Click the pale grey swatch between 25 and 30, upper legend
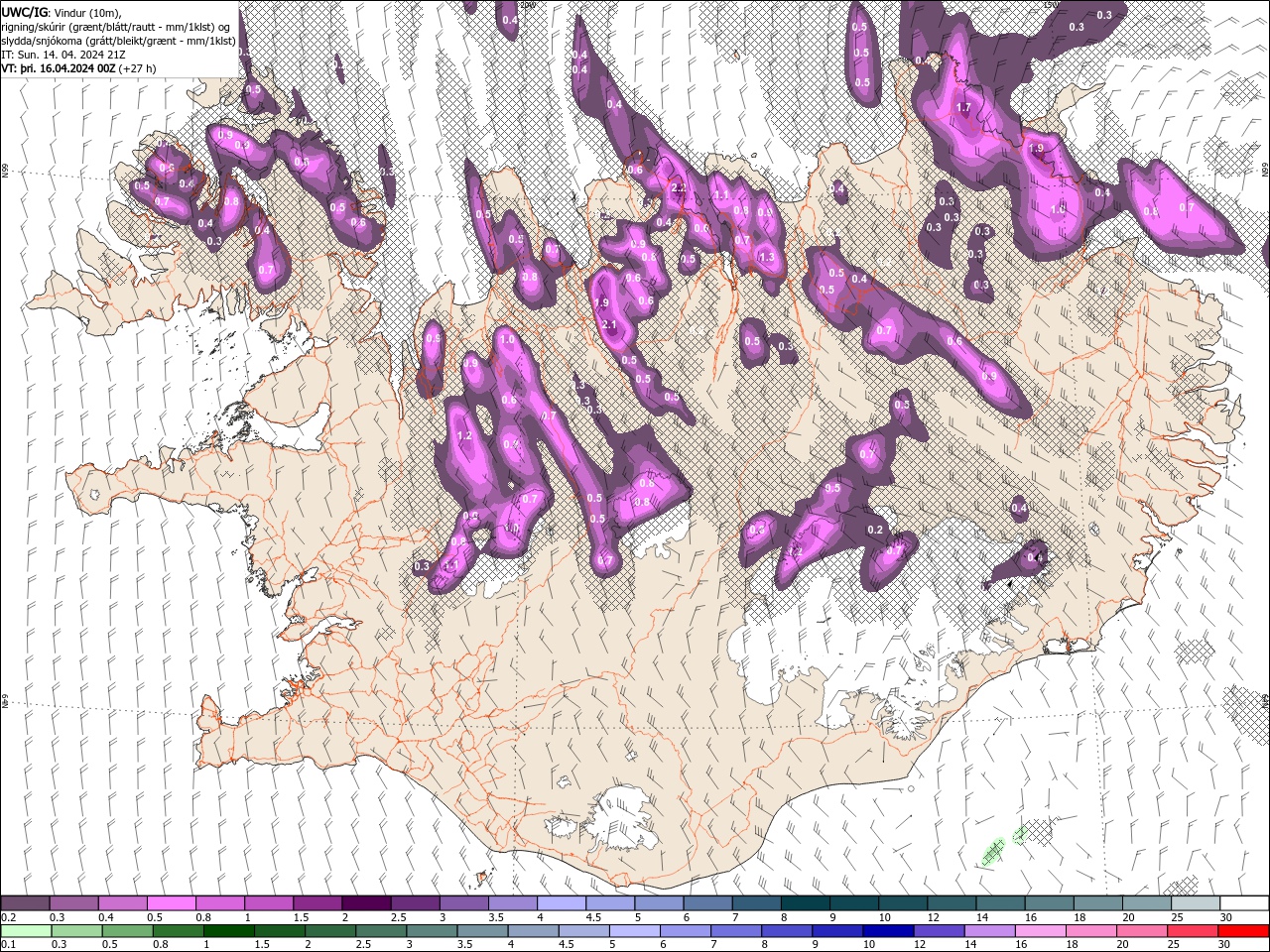This screenshot has width=1270, height=952. (1196, 903)
